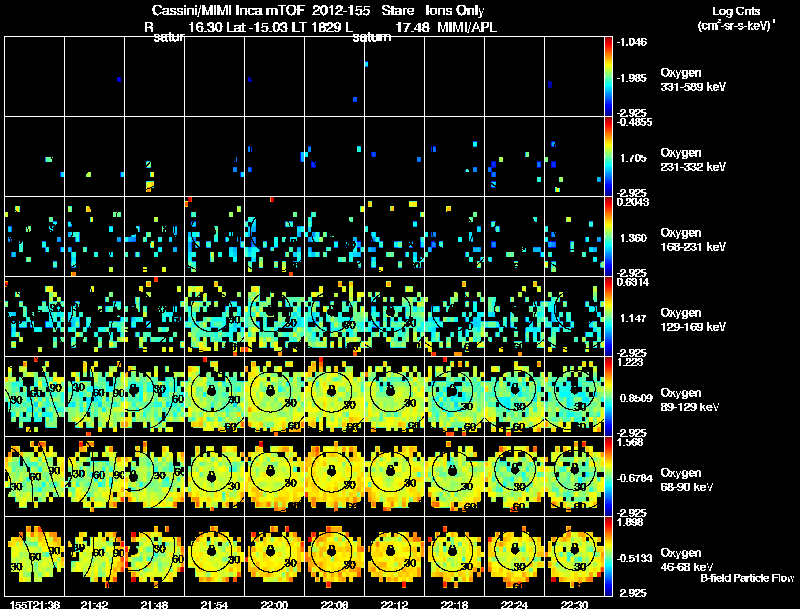Click the 22:12 panel in Oxygen 129-169 keV row

[394, 316]
